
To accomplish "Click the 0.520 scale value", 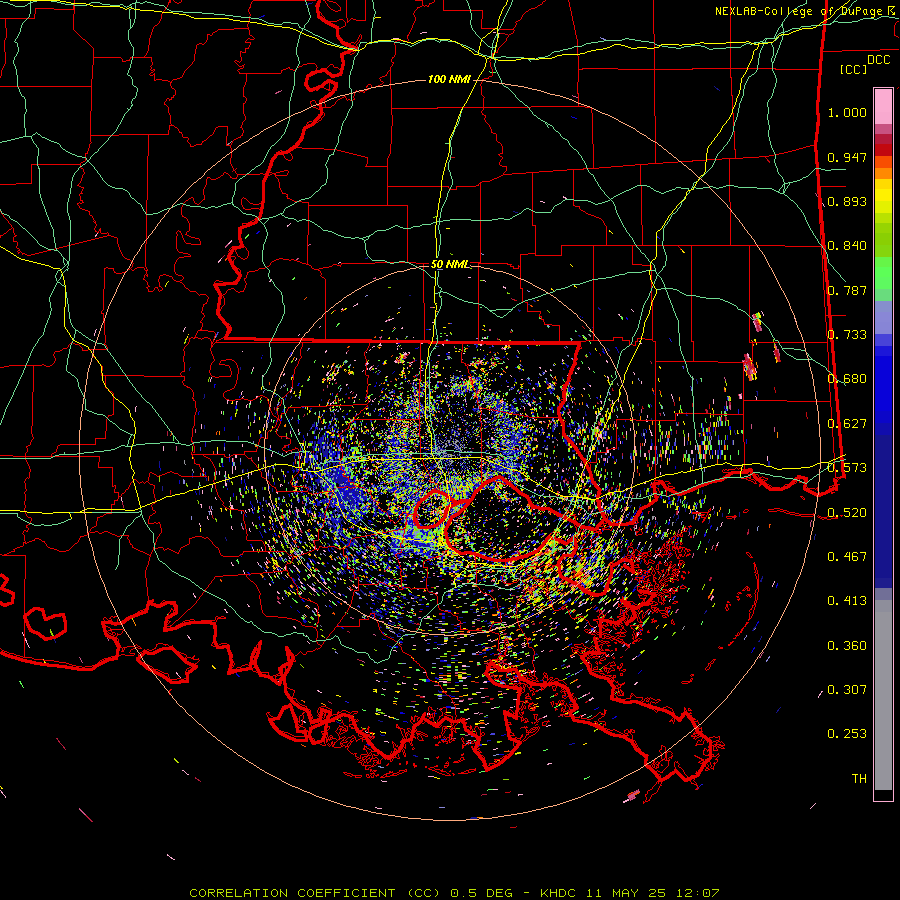I will [x=847, y=513].
